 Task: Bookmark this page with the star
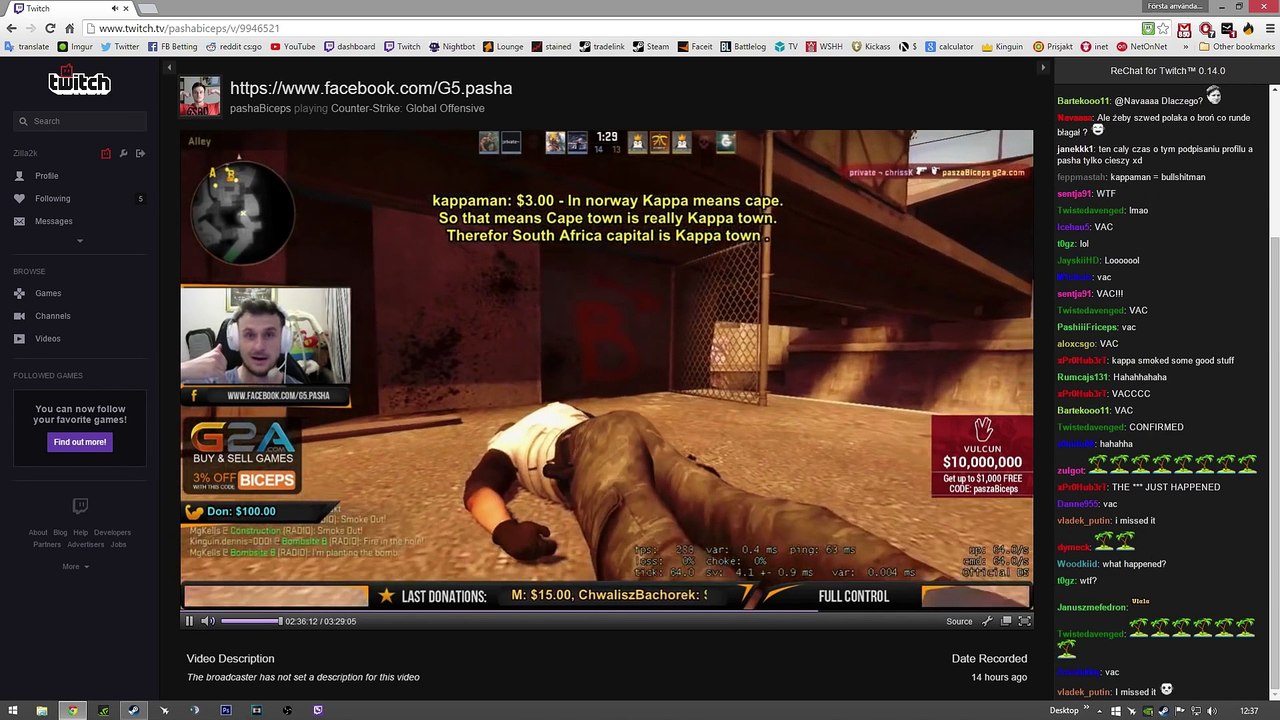pyautogui.click(x=1163, y=29)
